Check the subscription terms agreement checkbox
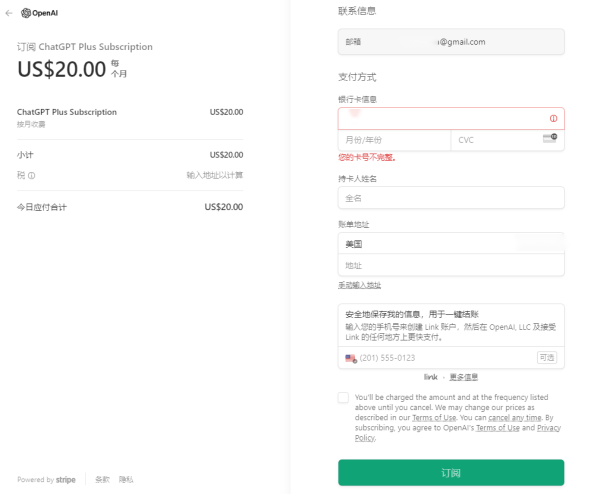Screen dimensions: 600x494 [x=343, y=398]
